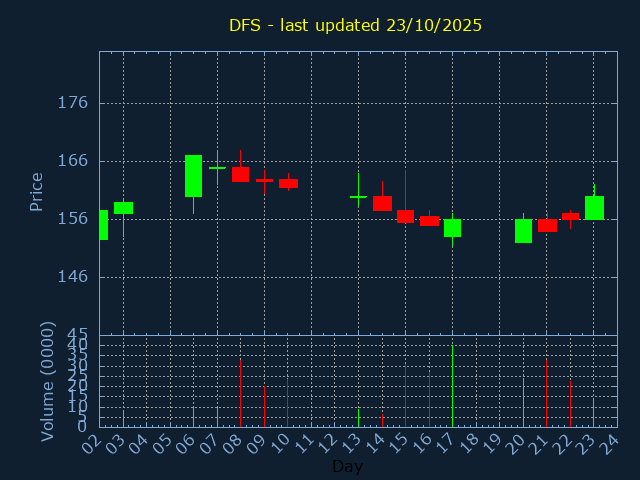The image size is (640, 480).
Task: Click the tallest green volume bar on day 17
Action: (x=452, y=386)
